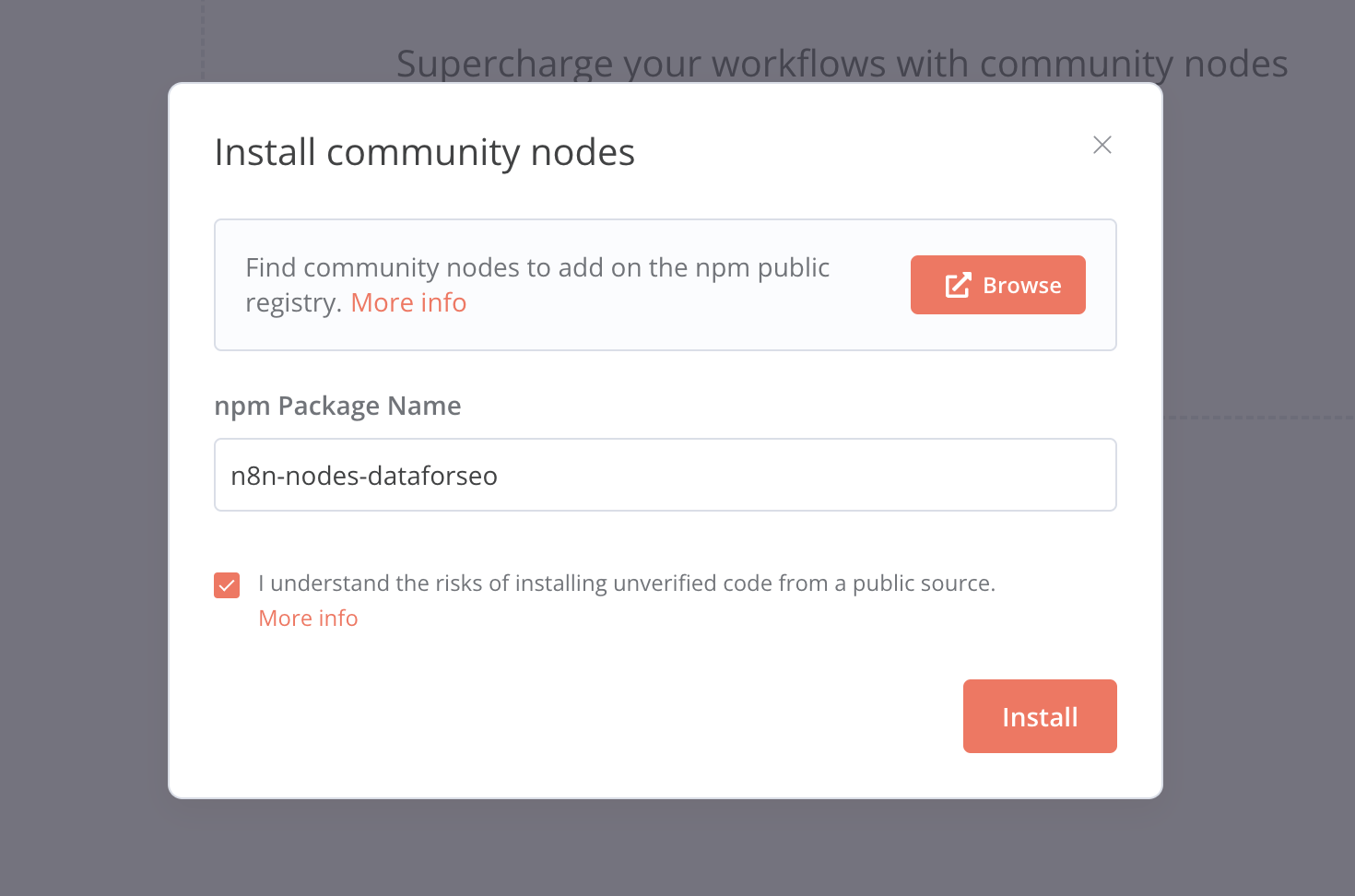This screenshot has width=1355, height=896.
Task: Close the Install community nodes dialog
Action: [1102, 145]
